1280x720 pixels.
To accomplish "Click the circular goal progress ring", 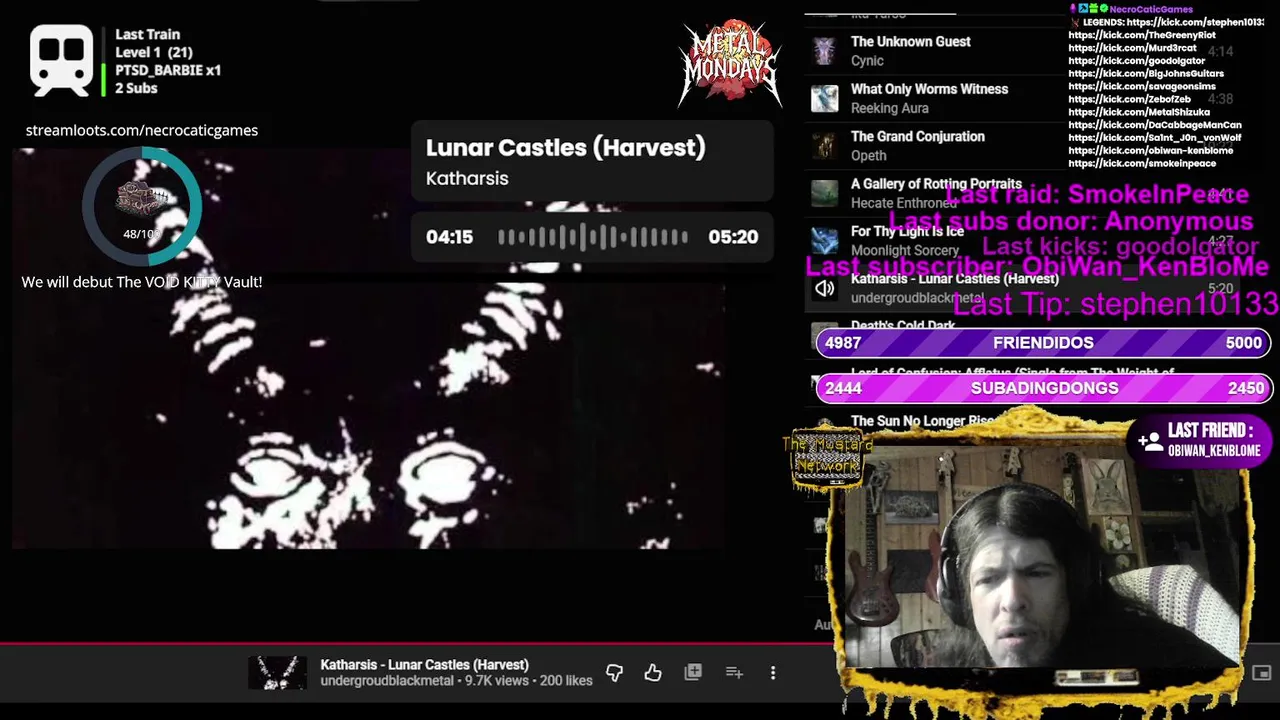I will 142,207.
